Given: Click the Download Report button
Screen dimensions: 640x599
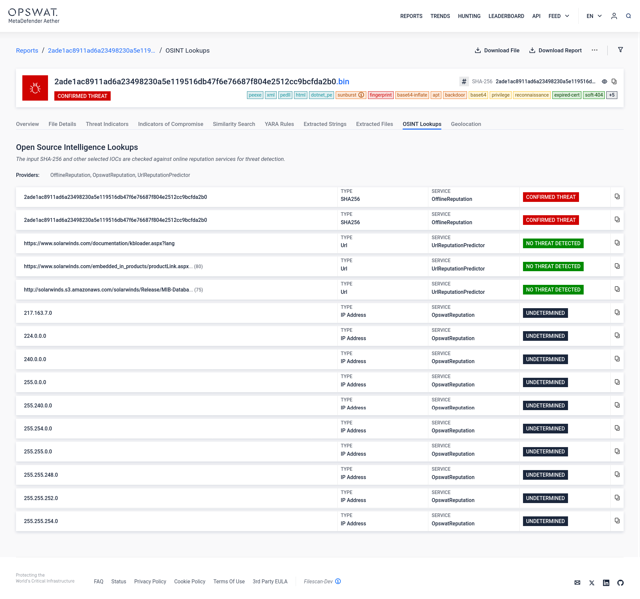Looking at the screenshot, I should click(555, 50).
